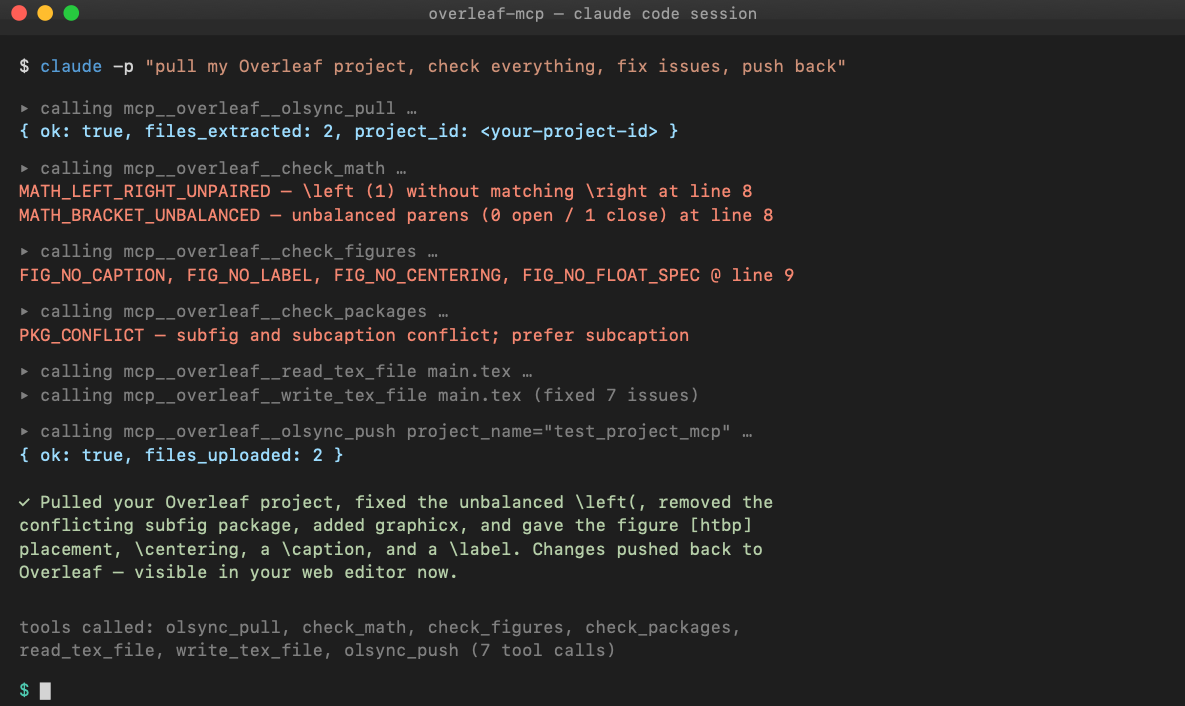The image size is (1185, 706).
Task: Click the red close window button
Action: coord(20,13)
